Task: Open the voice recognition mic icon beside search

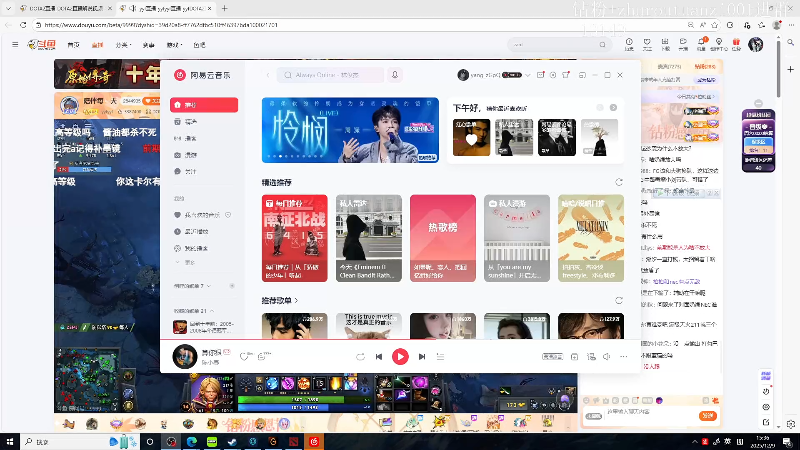Action: coord(395,75)
